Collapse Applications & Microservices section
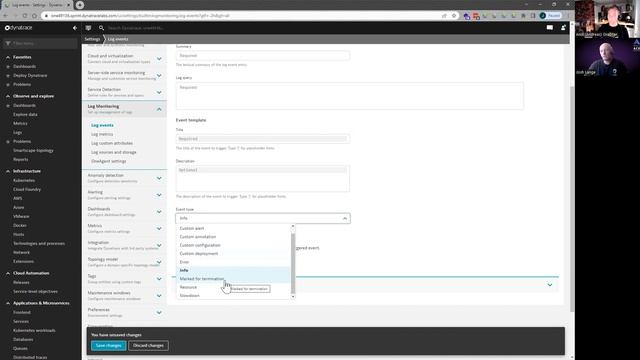This screenshot has height=360, width=640. (x=8, y=303)
